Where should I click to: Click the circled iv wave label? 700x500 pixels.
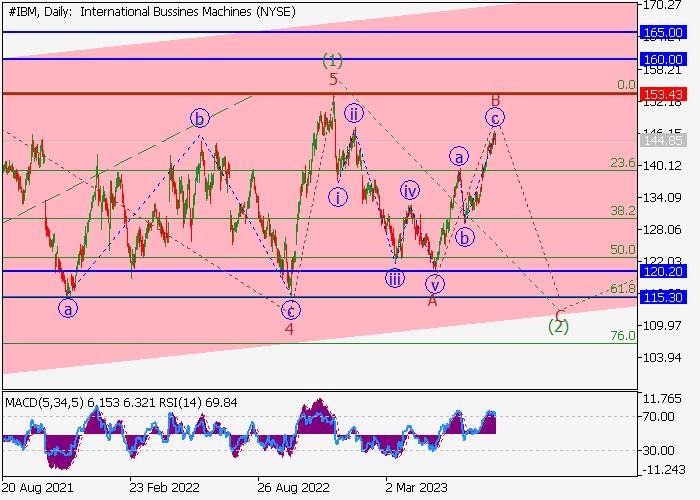click(409, 191)
